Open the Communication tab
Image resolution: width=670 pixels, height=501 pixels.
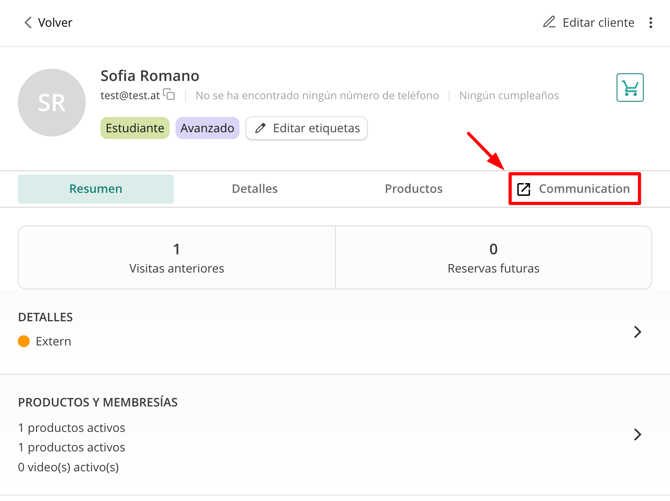pyautogui.click(x=584, y=188)
